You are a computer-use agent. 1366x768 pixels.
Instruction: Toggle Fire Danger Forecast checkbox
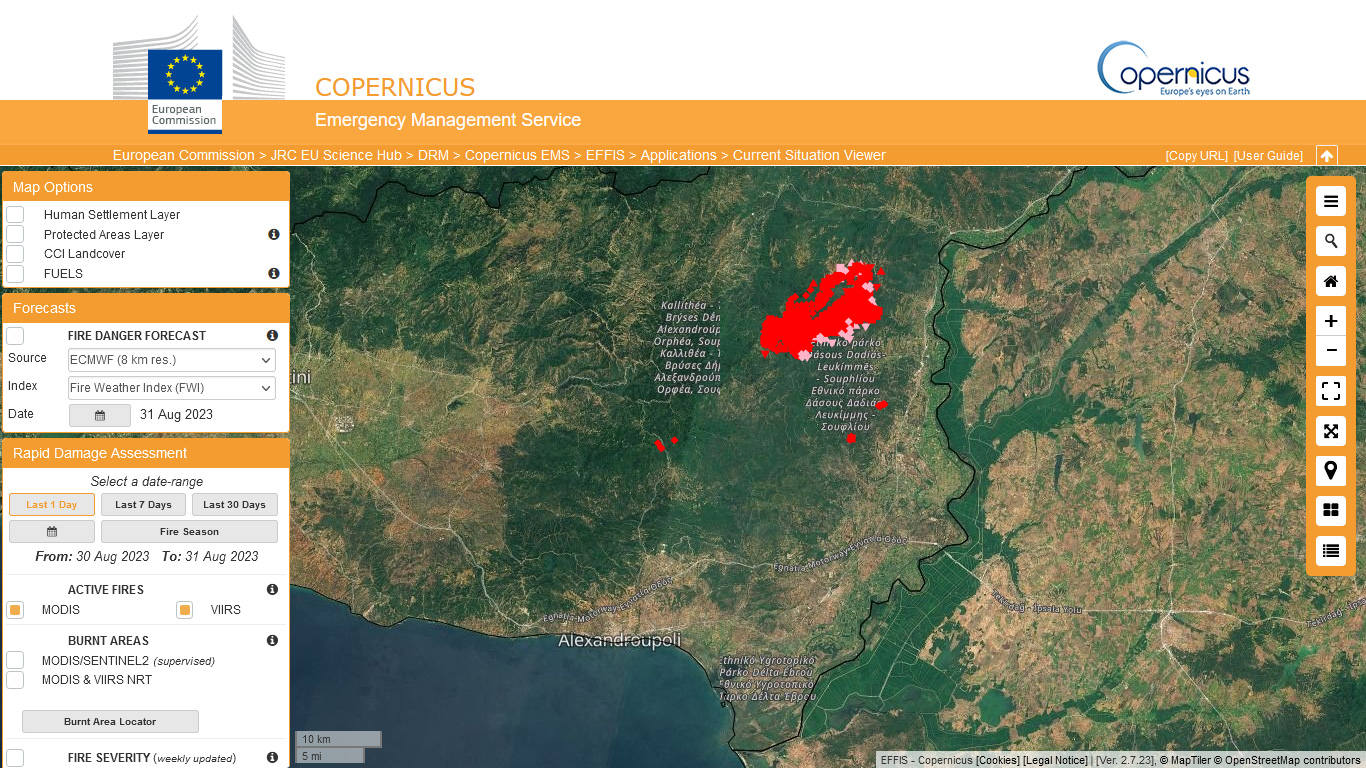tap(15, 336)
